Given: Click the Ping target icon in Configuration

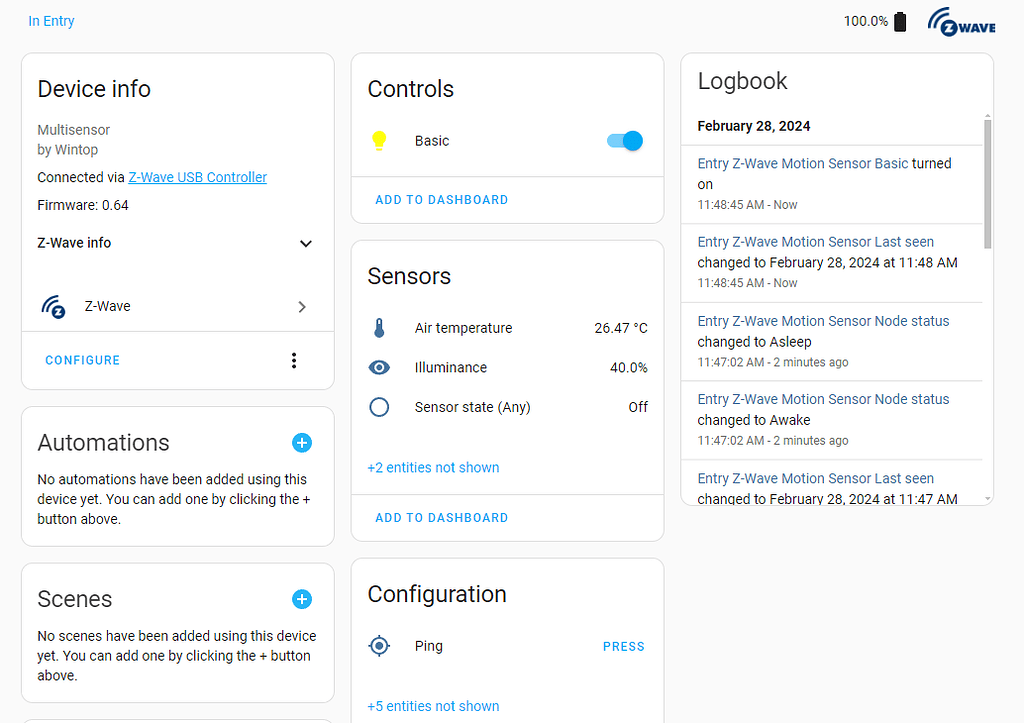Looking at the screenshot, I should pos(379,645).
